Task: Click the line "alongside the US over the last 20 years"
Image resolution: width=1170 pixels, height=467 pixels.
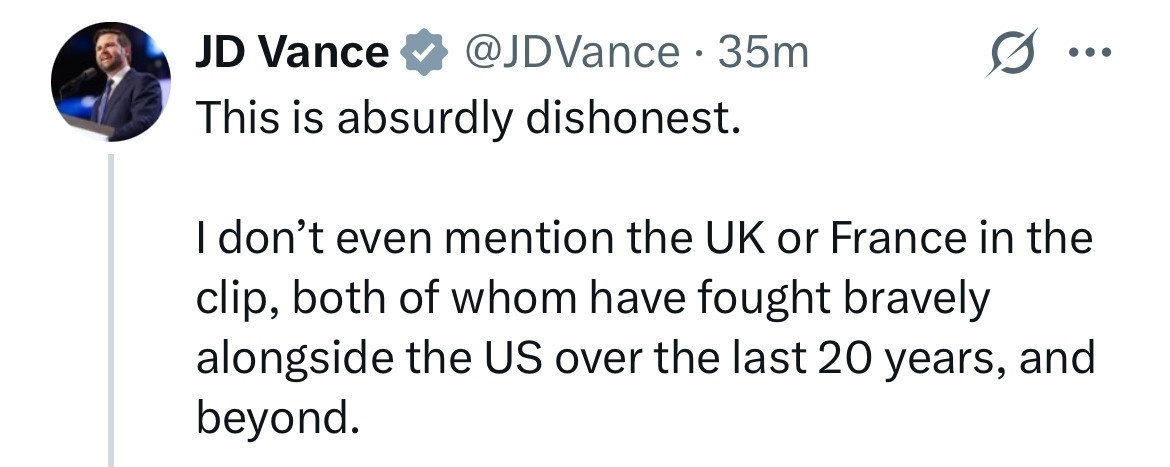Action: [x=645, y=359]
